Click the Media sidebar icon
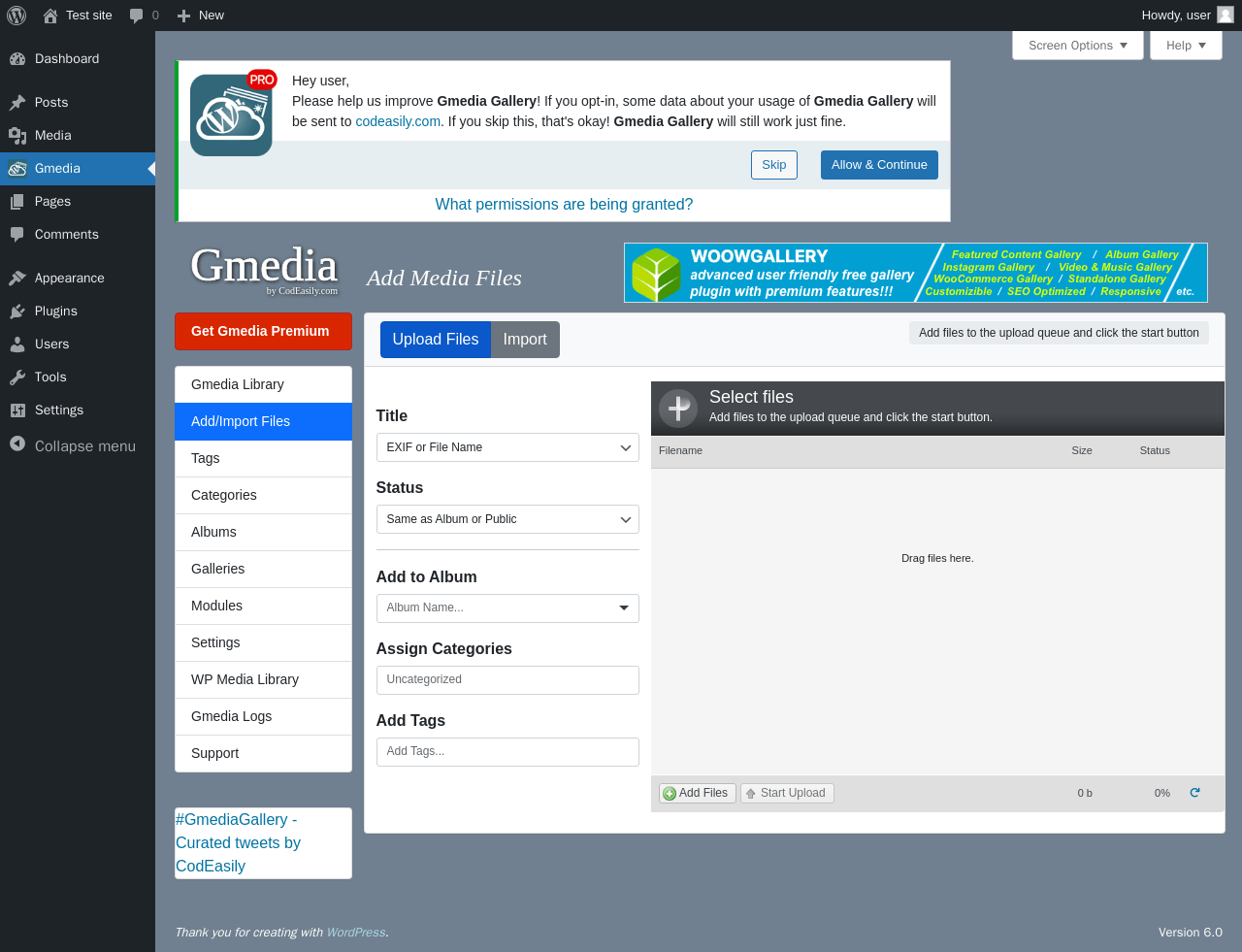Viewport: 1242px width, 952px height. click(x=17, y=135)
